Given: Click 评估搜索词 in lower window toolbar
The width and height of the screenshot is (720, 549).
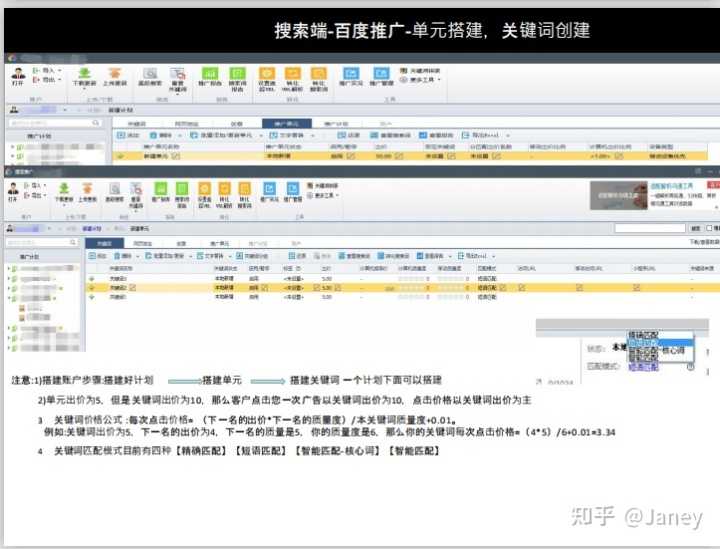Looking at the screenshot, I should pos(394,256).
